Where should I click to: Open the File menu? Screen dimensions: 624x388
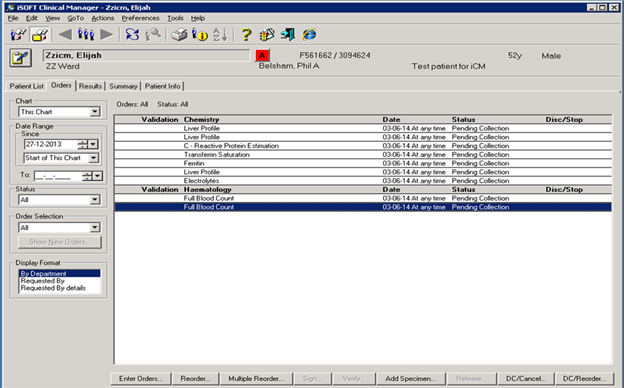click(13, 18)
